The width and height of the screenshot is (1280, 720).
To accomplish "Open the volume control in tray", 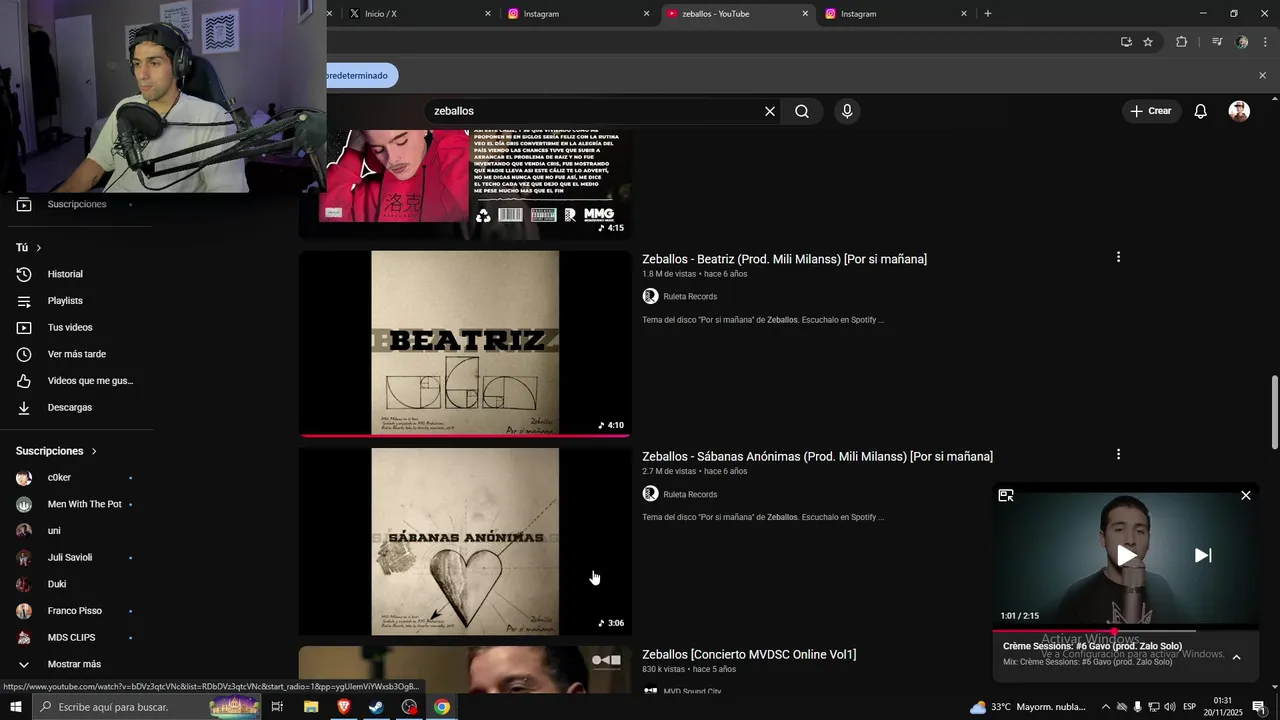I will pos(1170,707).
